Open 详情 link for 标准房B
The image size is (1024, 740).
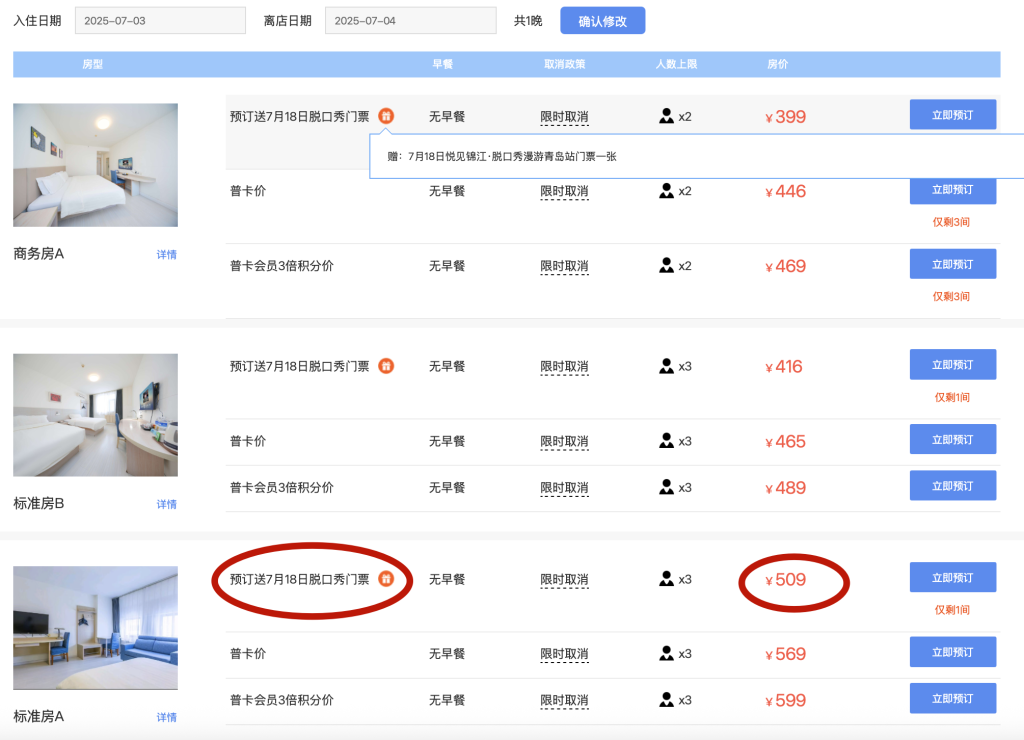166,504
